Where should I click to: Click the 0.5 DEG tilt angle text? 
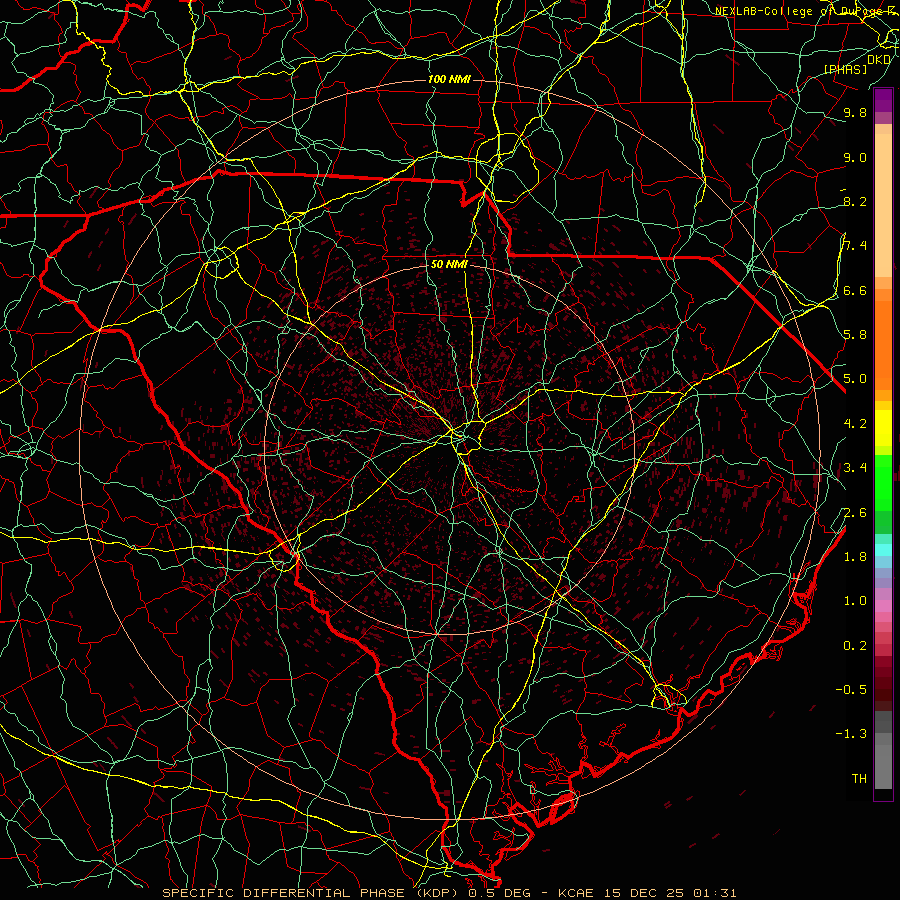pyautogui.click(x=498, y=893)
